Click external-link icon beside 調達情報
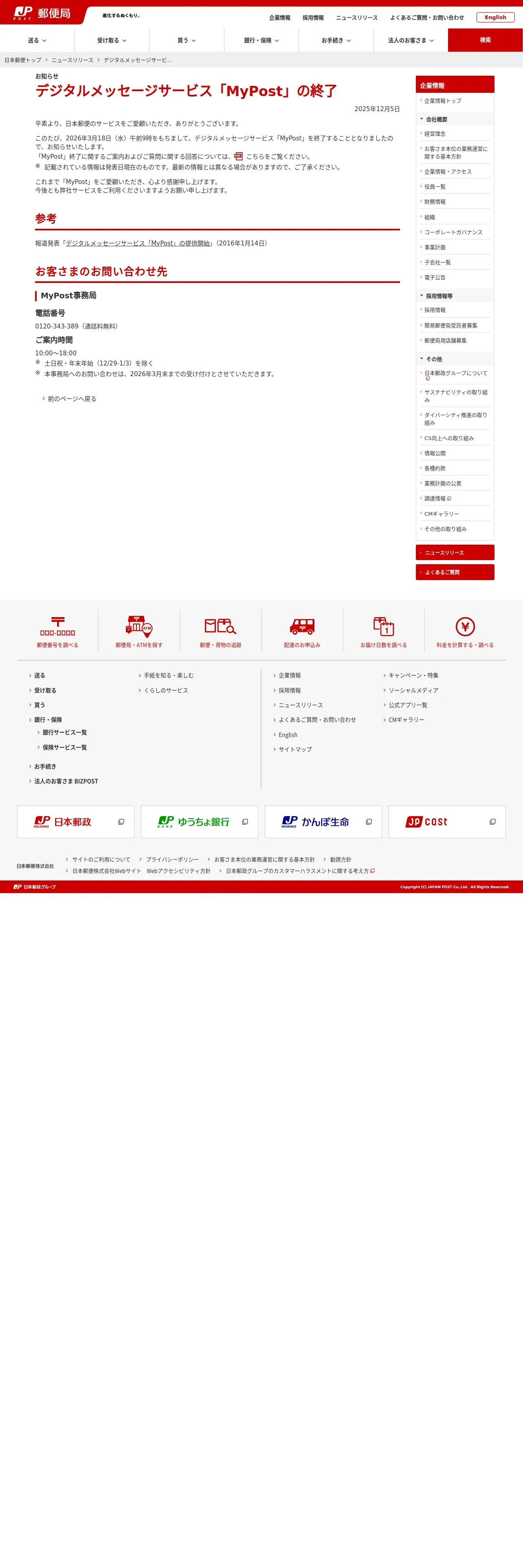523x1568 pixels. [449, 499]
